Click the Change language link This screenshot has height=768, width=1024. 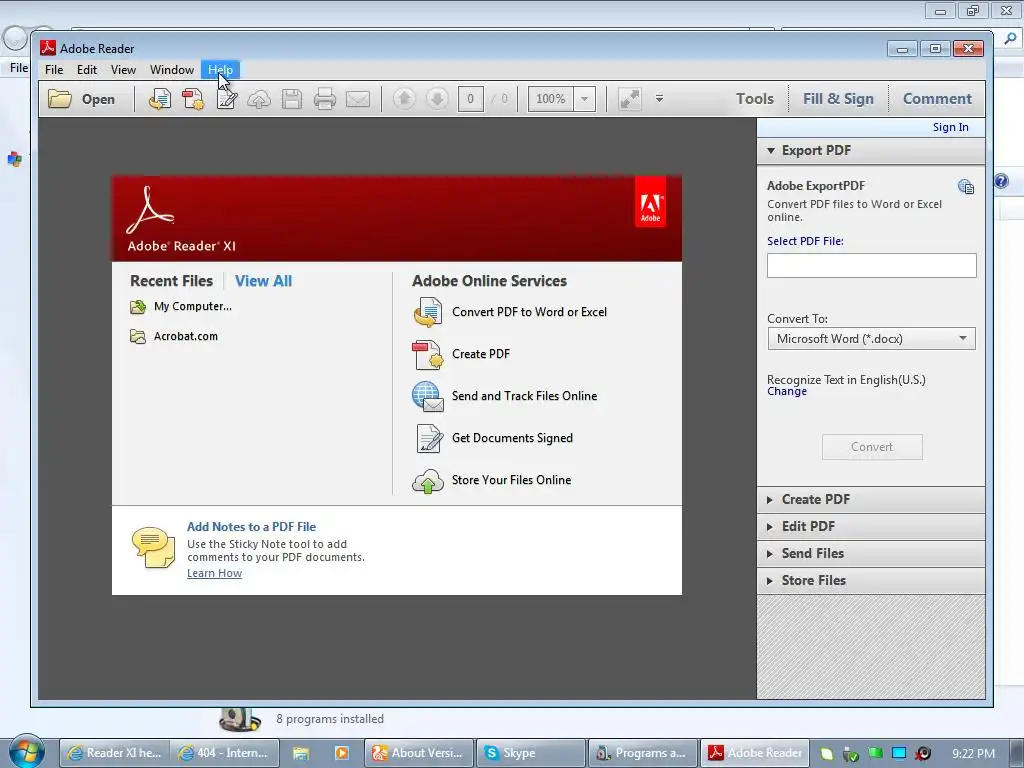click(x=787, y=391)
